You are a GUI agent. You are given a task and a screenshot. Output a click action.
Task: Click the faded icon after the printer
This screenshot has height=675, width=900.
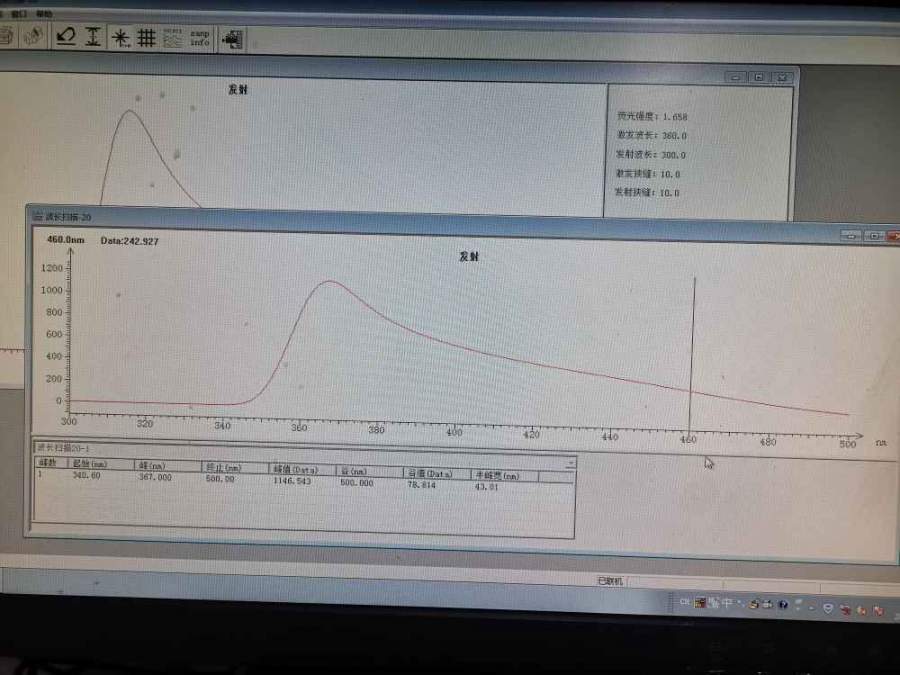33,36
